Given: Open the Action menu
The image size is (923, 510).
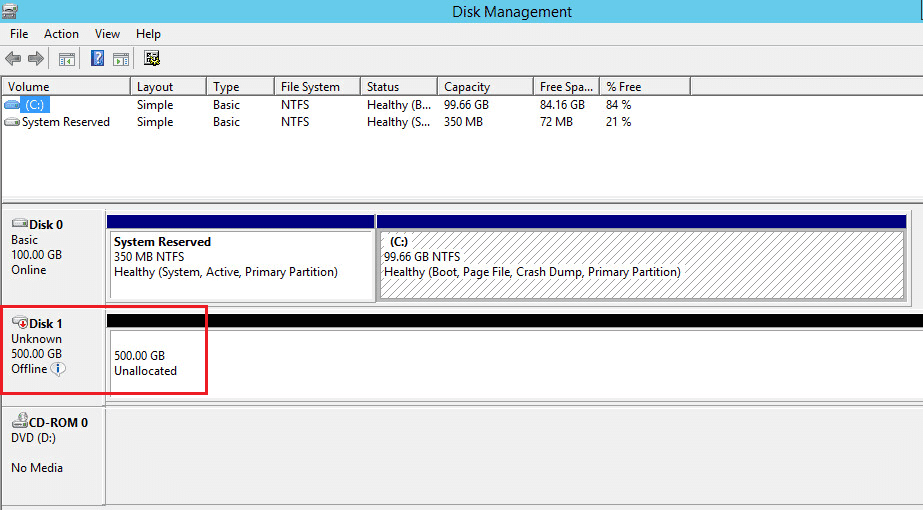Looking at the screenshot, I should click(61, 34).
